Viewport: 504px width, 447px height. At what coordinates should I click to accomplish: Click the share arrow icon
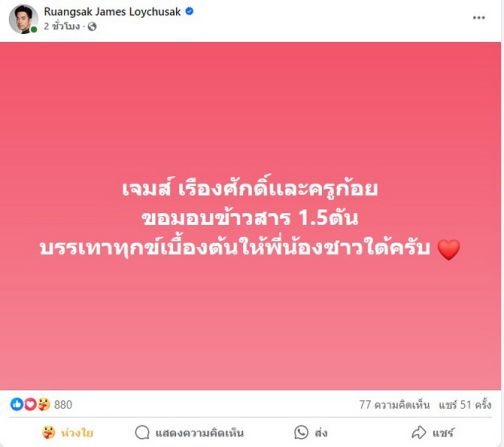tap(419, 432)
